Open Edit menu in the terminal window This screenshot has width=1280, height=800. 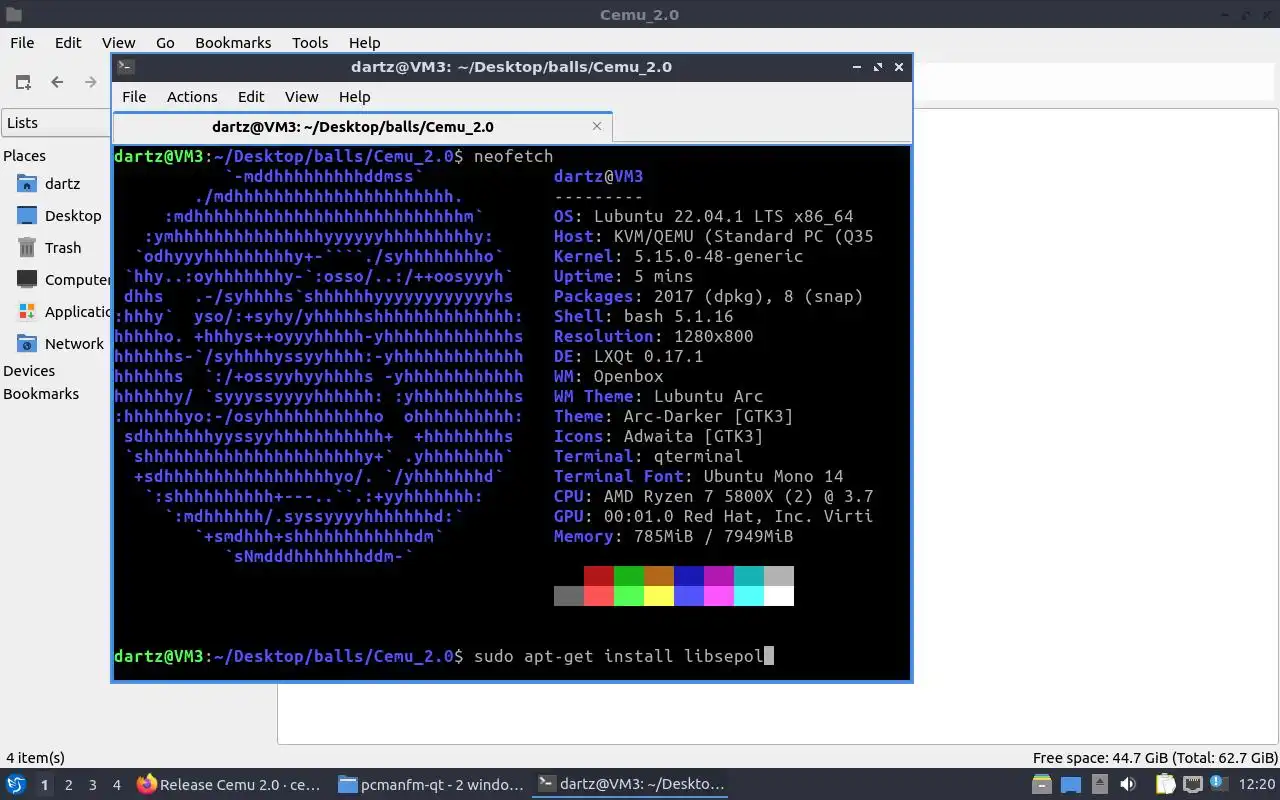point(251,96)
